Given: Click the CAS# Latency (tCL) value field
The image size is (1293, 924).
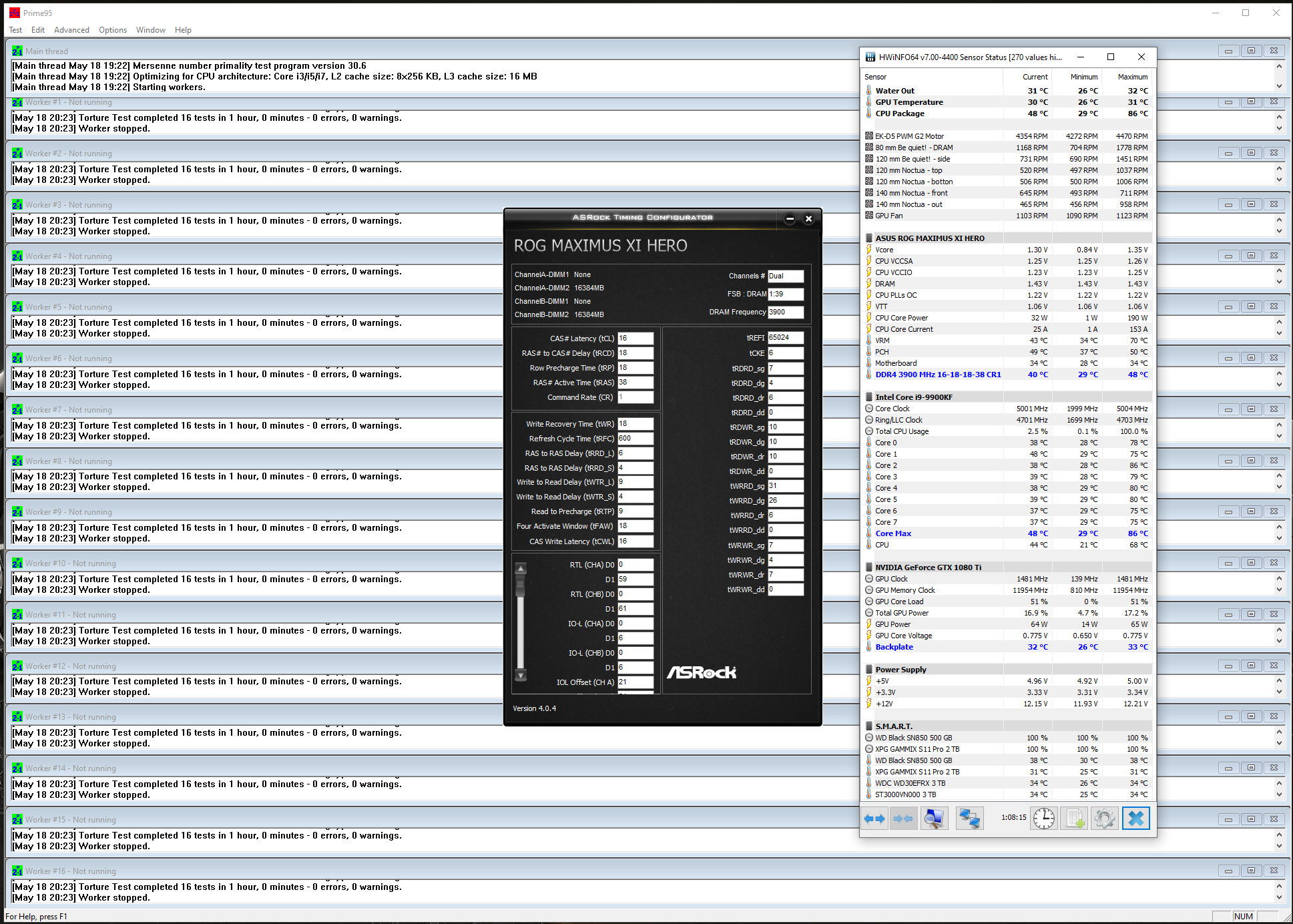Looking at the screenshot, I should pyautogui.click(x=635, y=338).
